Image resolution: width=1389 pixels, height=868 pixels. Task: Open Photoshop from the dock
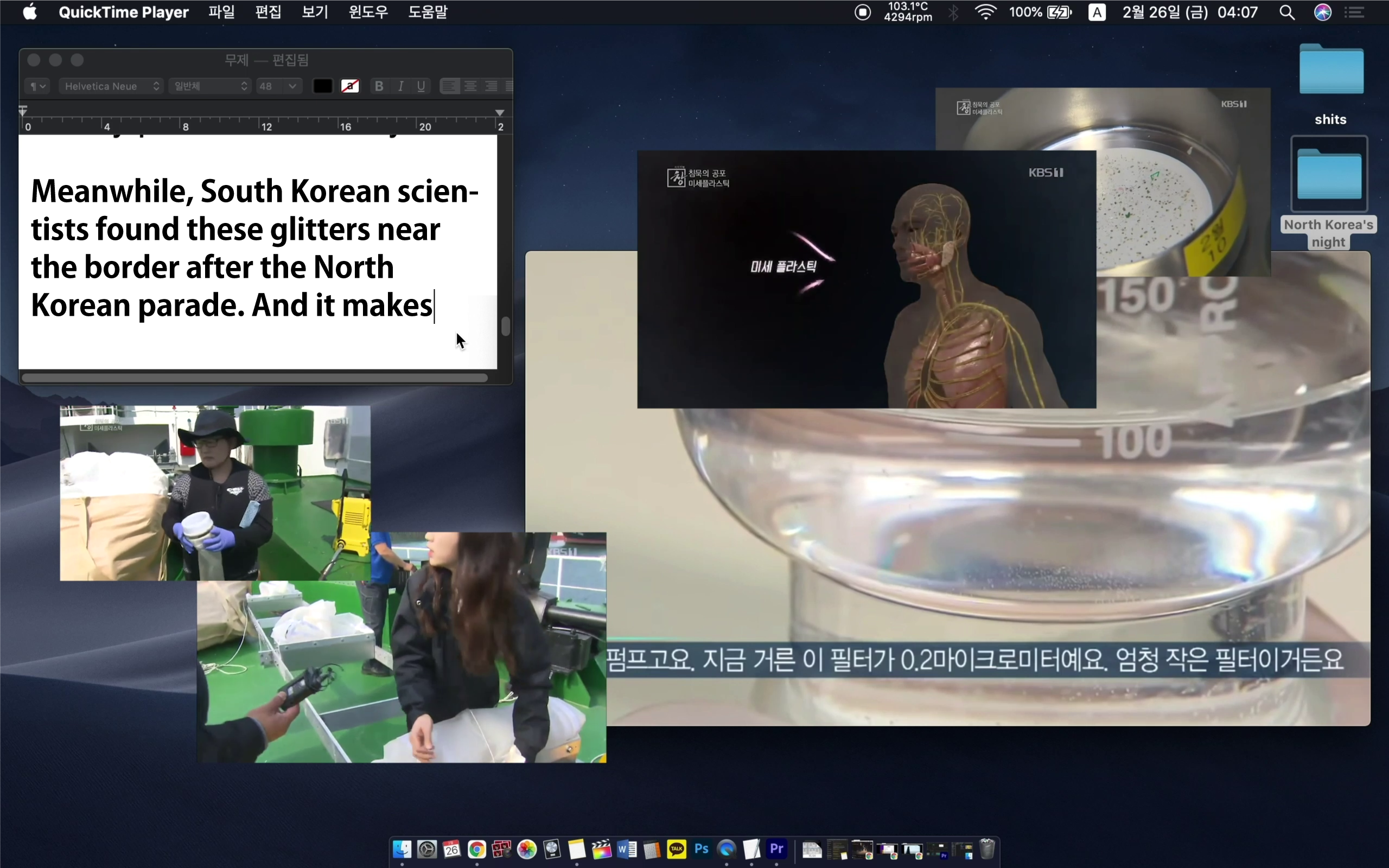702,848
